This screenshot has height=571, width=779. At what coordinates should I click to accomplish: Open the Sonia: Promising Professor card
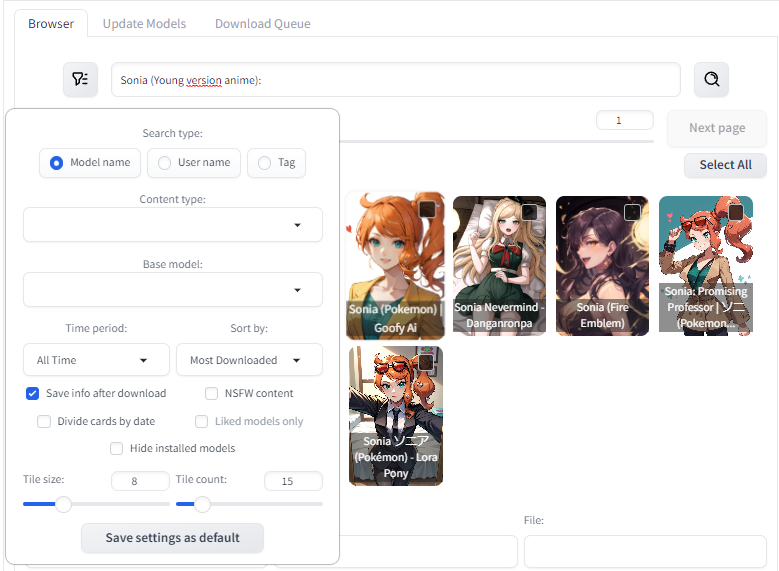pos(705,265)
